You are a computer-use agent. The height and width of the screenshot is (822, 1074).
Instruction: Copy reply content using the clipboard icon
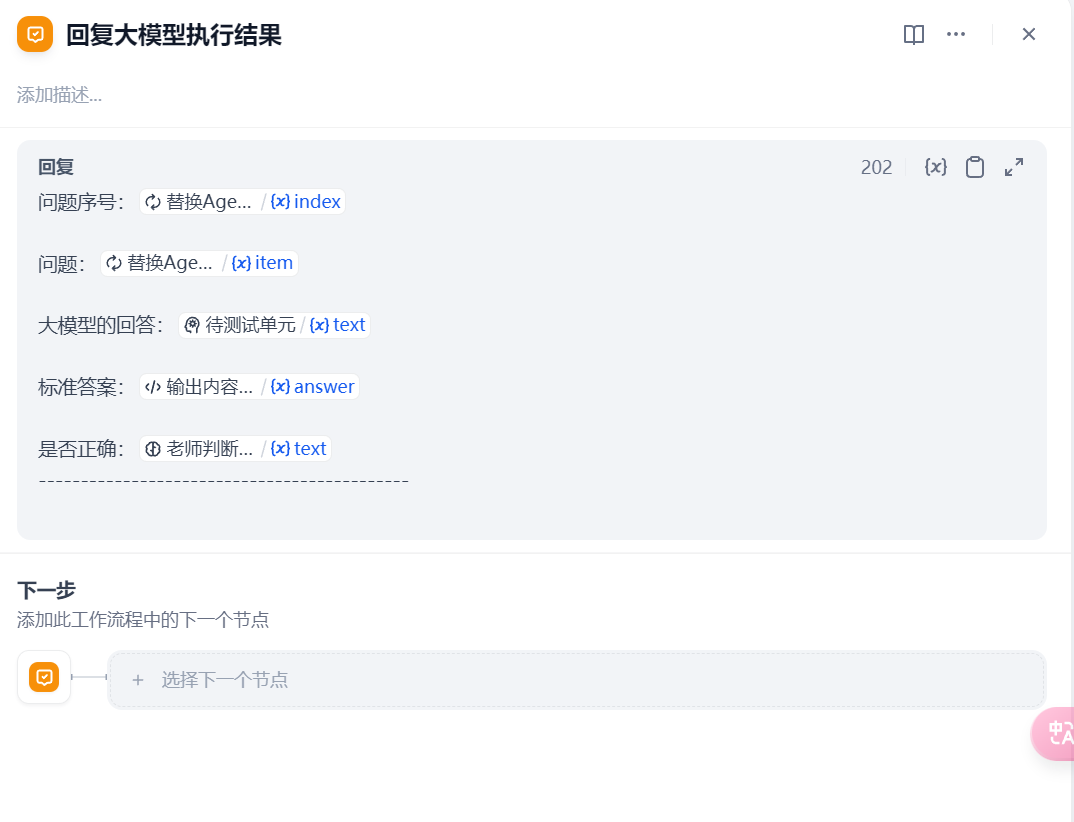[x=975, y=167]
